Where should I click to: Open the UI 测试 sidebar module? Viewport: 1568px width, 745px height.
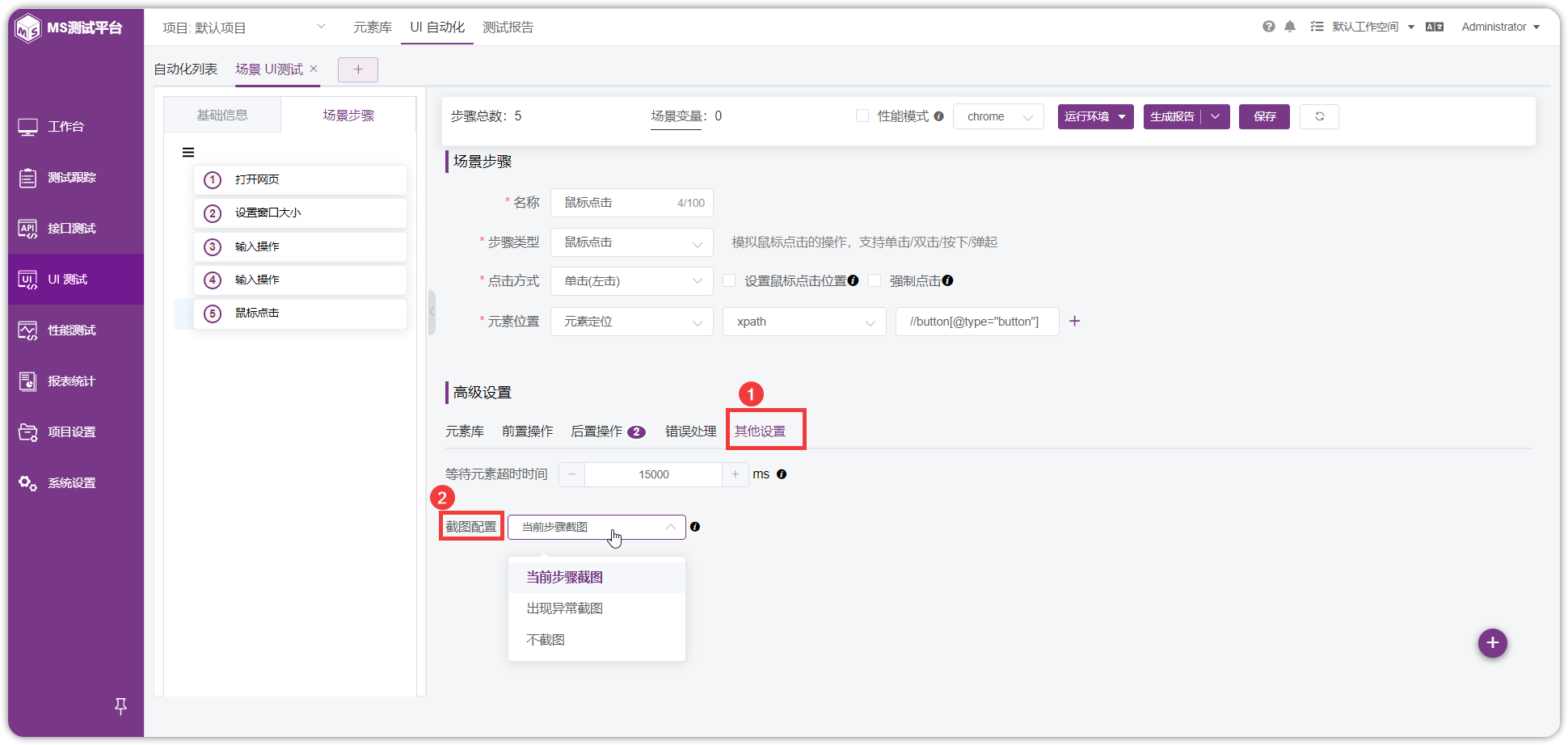pos(76,280)
